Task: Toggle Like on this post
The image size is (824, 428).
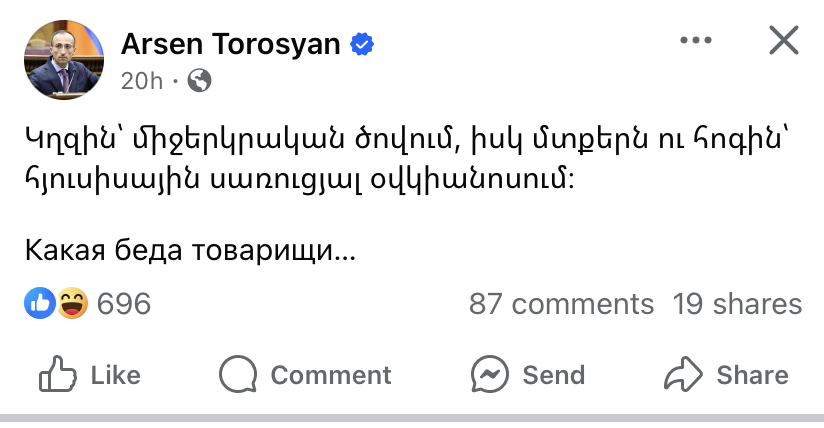Action: click(x=114, y=375)
